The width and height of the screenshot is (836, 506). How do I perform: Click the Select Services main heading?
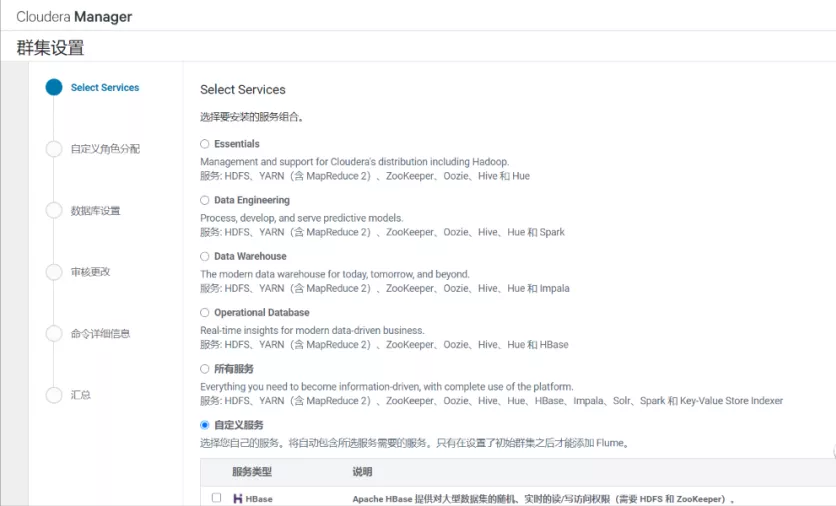point(243,90)
